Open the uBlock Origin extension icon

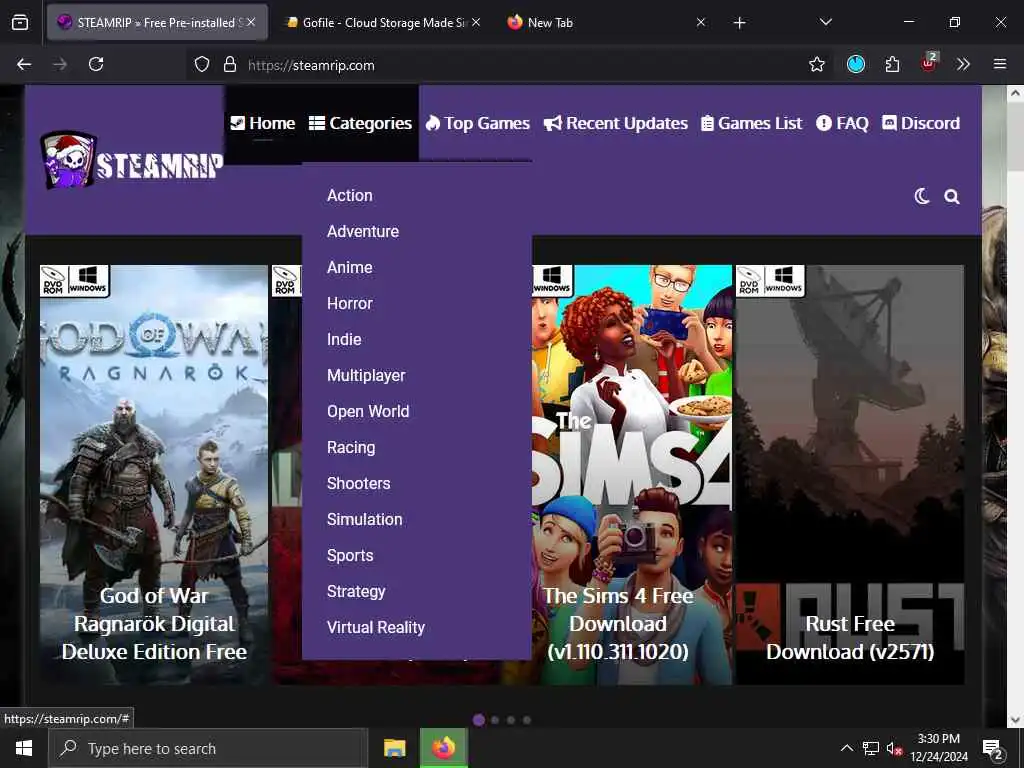tap(929, 63)
